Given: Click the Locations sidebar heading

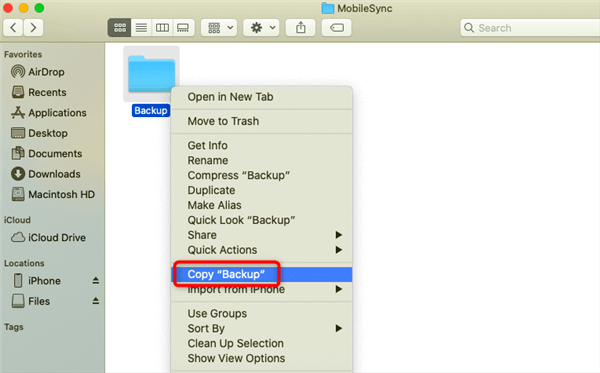Looking at the screenshot, I should pyautogui.click(x=24, y=263).
